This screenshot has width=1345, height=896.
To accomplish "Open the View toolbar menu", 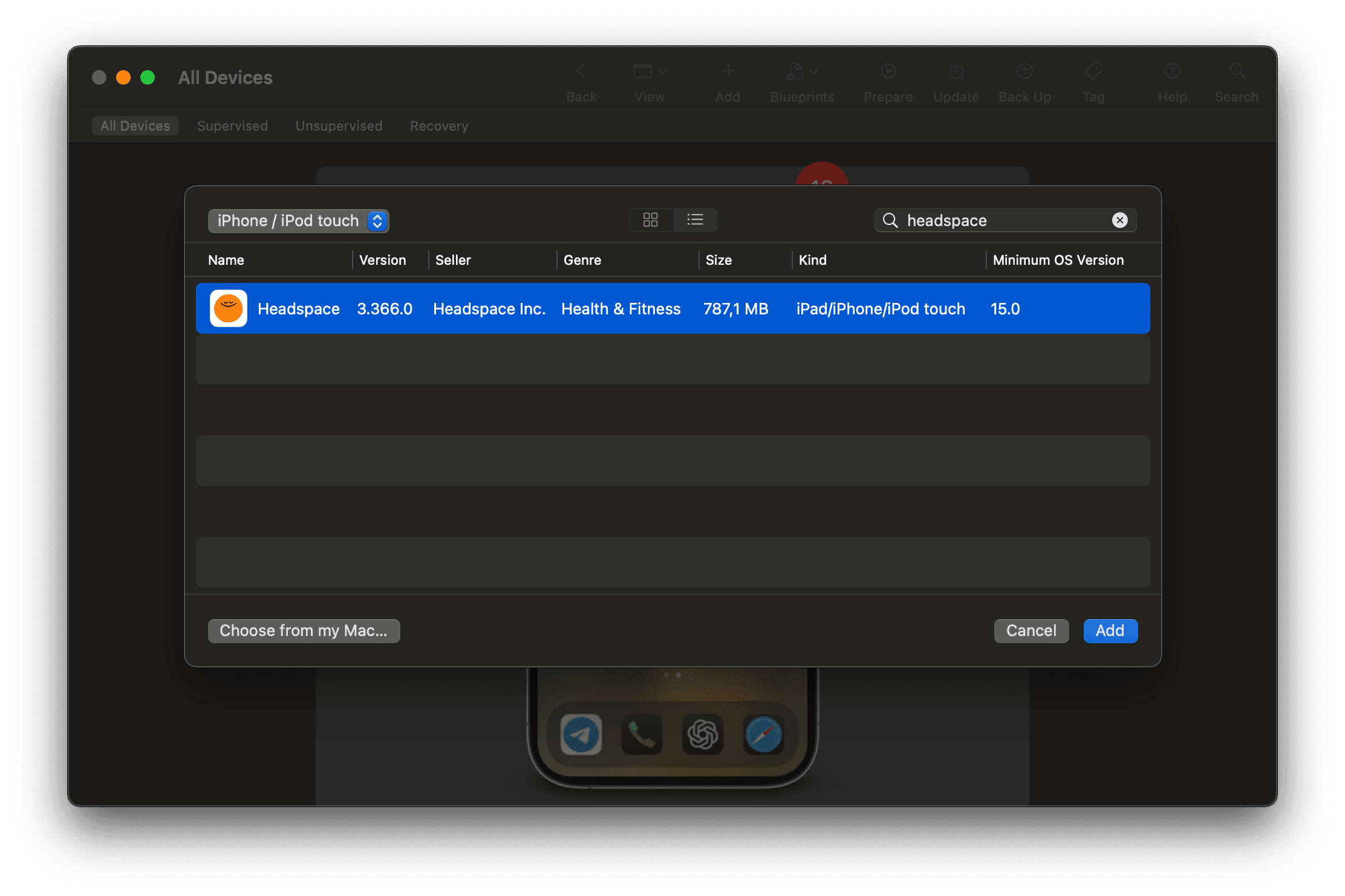I will coord(650,71).
